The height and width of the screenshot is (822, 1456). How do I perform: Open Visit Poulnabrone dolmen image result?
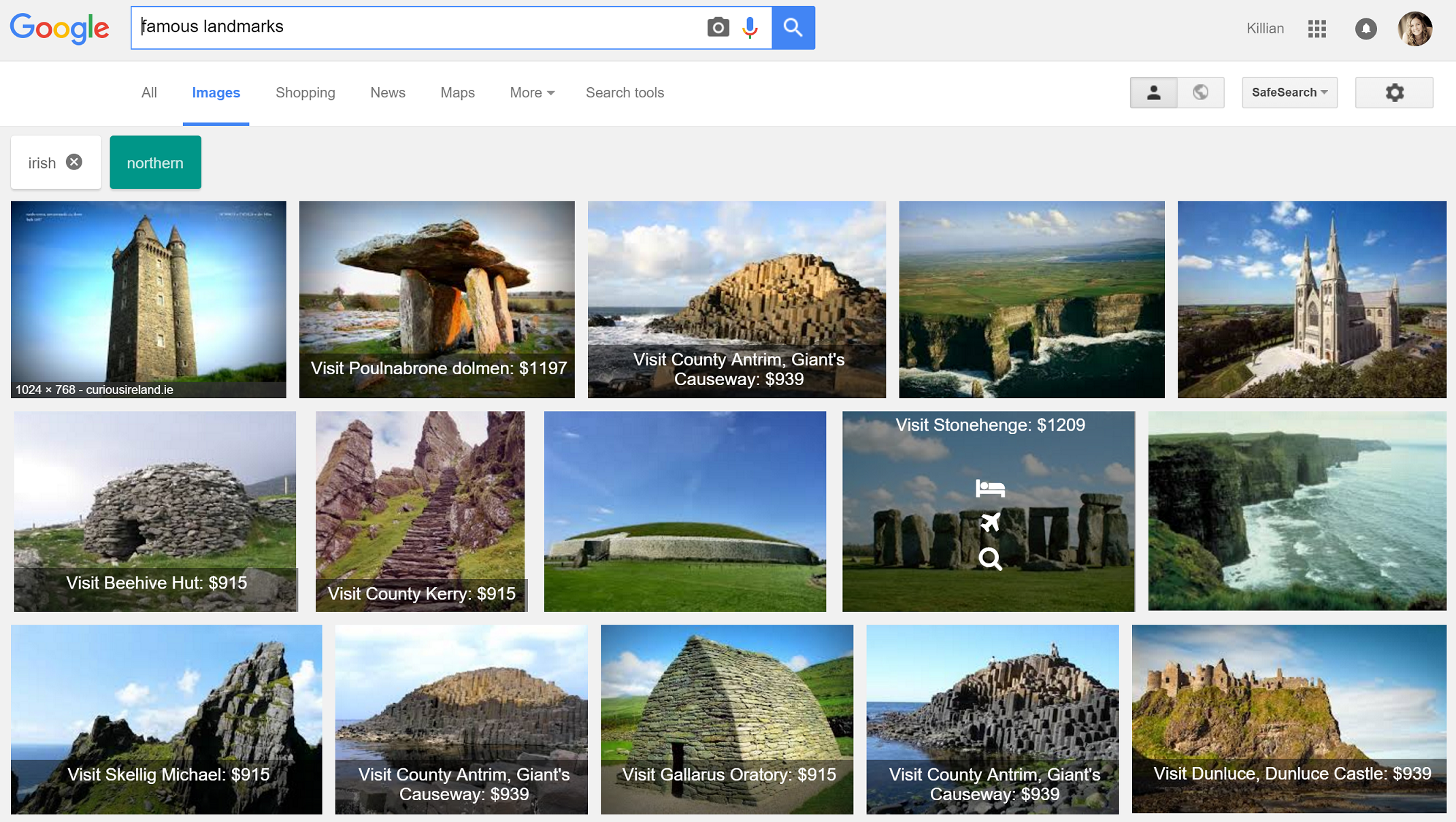tap(437, 299)
